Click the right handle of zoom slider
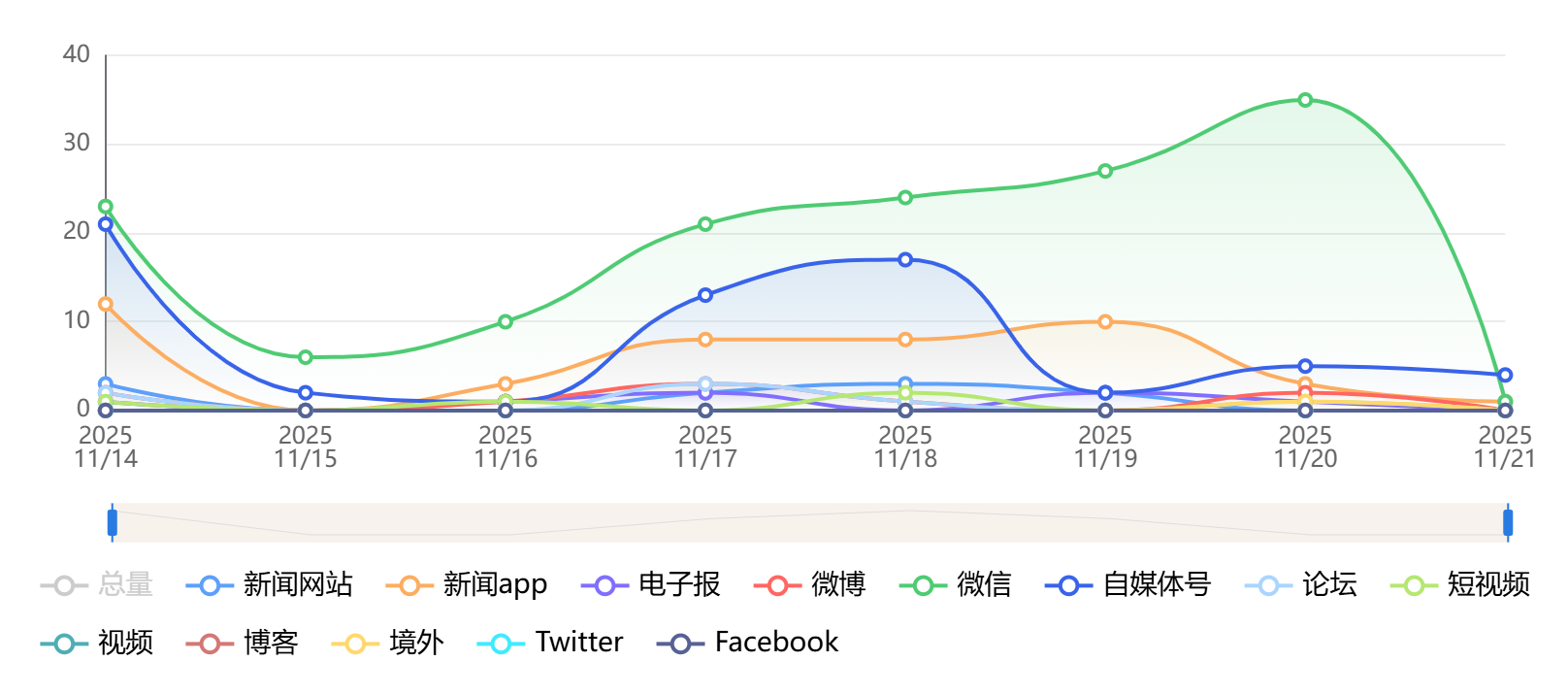 click(x=1508, y=522)
